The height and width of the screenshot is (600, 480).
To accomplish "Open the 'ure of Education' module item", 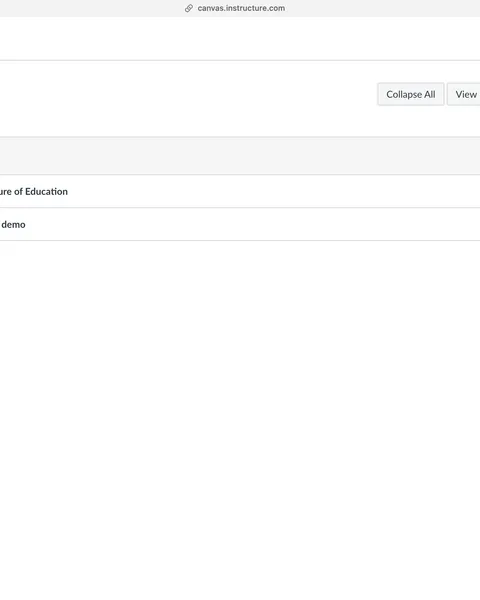I will click(x=34, y=191).
